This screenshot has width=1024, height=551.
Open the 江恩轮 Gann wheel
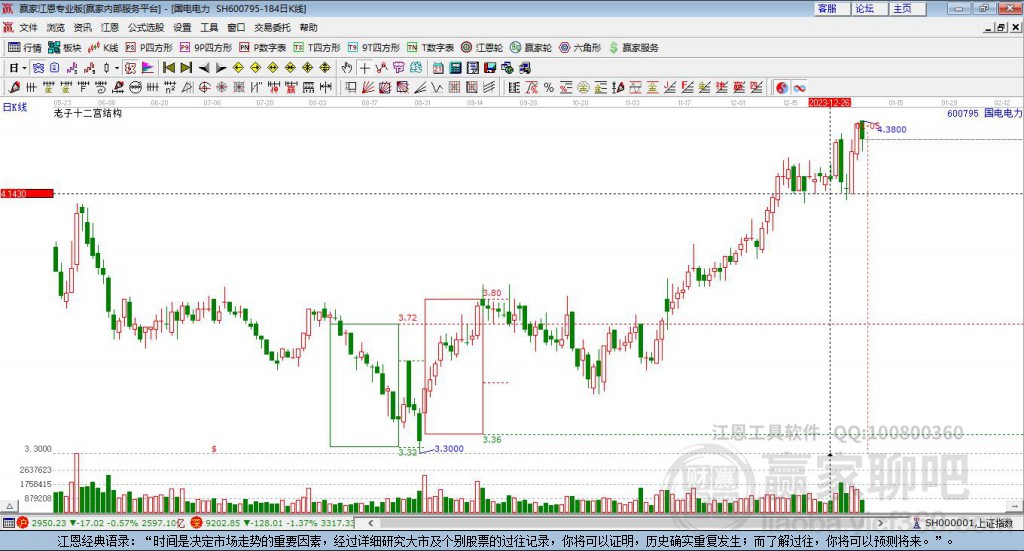click(x=482, y=48)
